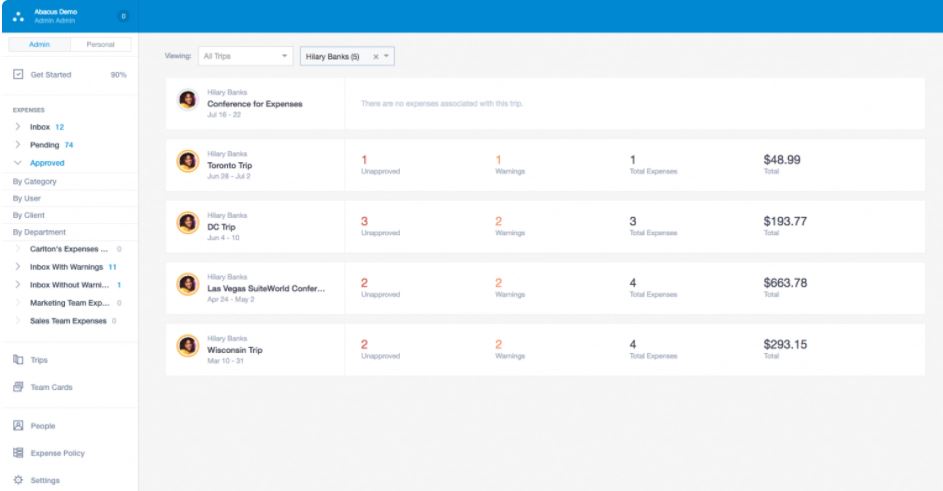Switch to the Personal tab
Screen dimensions: 943x491
point(100,45)
